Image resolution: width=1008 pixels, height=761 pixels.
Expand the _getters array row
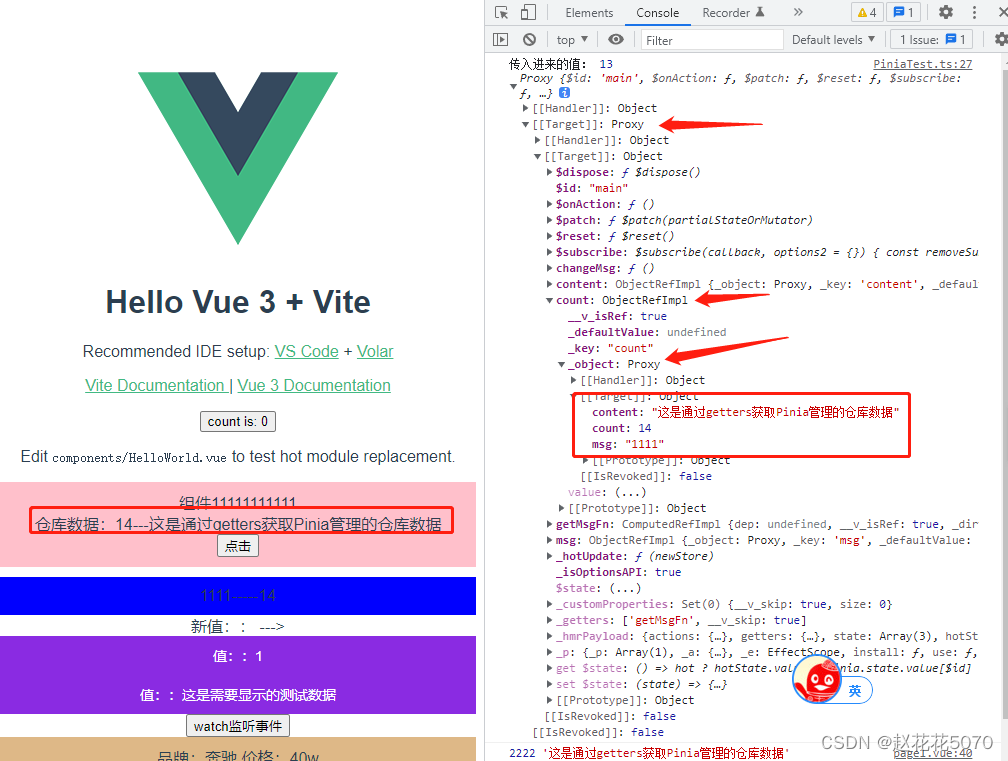point(550,620)
